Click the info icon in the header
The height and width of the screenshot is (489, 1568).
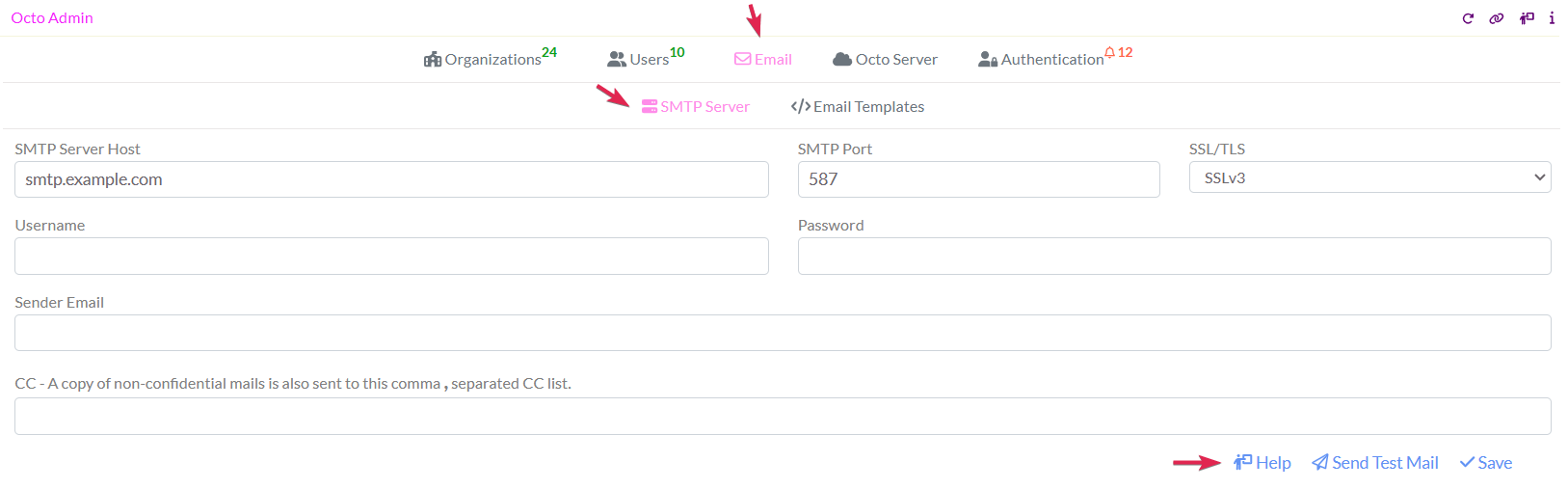[x=1552, y=18]
